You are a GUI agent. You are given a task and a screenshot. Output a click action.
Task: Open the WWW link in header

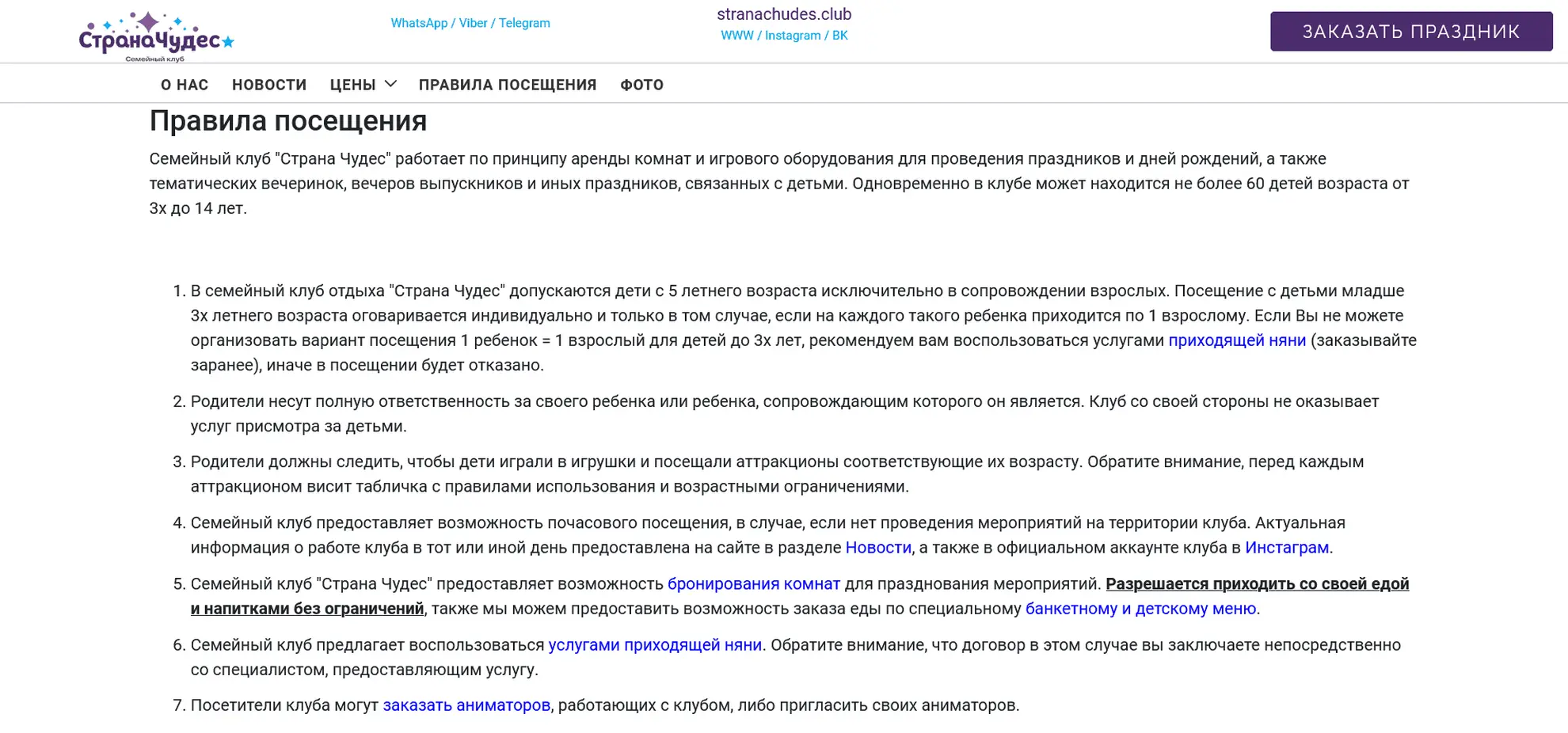tap(736, 36)
